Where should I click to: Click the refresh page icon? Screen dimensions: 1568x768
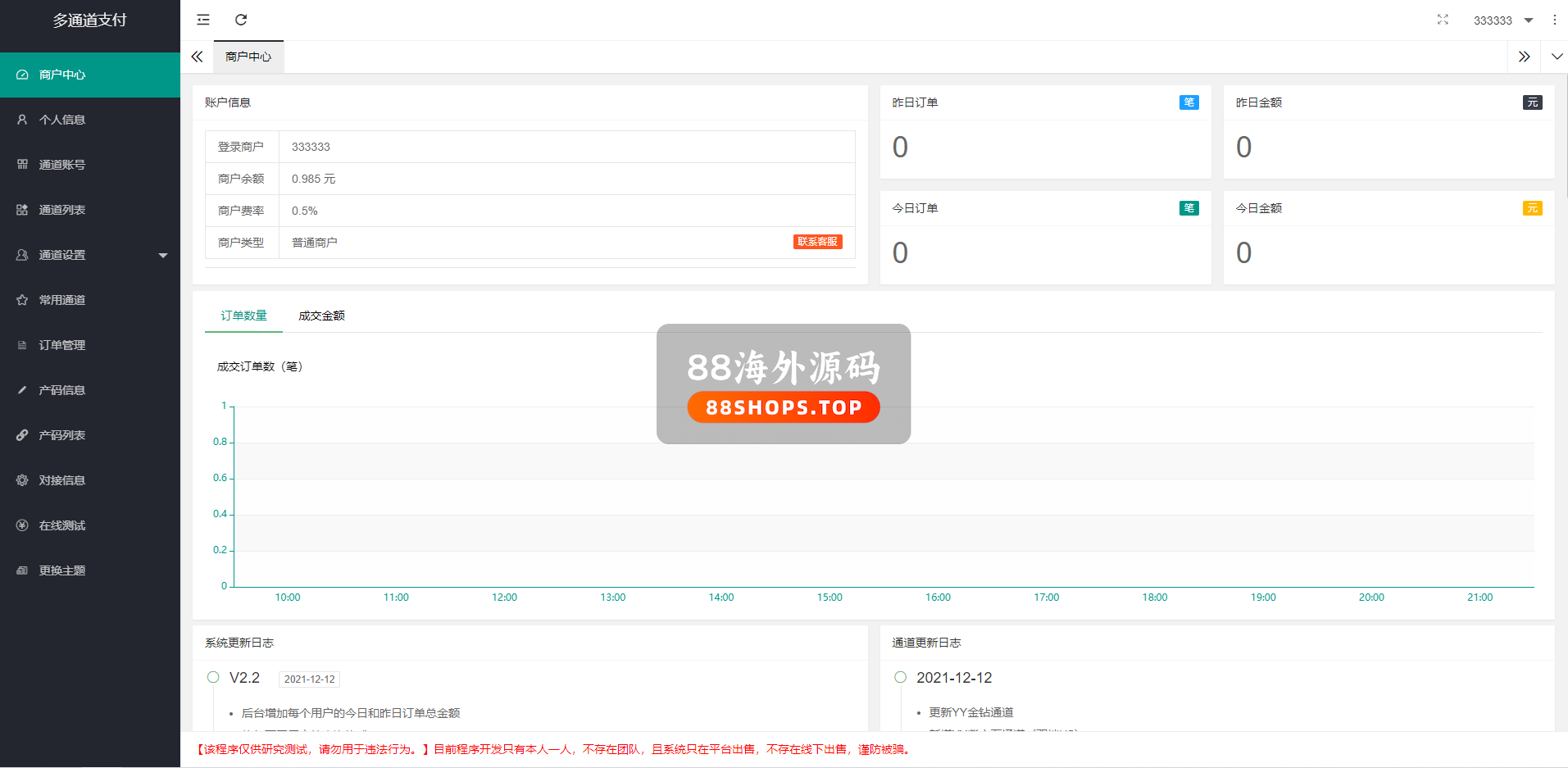point(241,20)
